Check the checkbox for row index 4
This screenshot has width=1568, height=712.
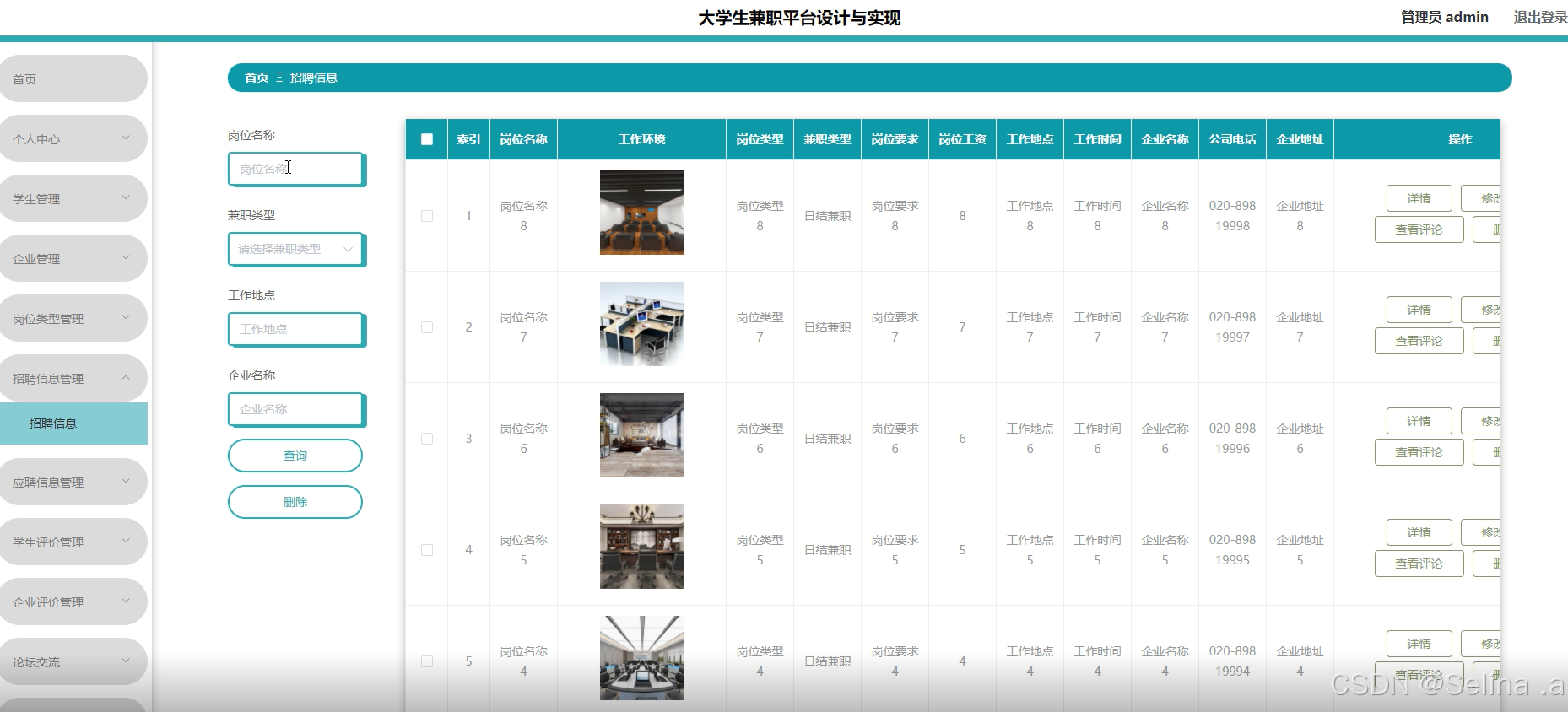click(427, 550)
